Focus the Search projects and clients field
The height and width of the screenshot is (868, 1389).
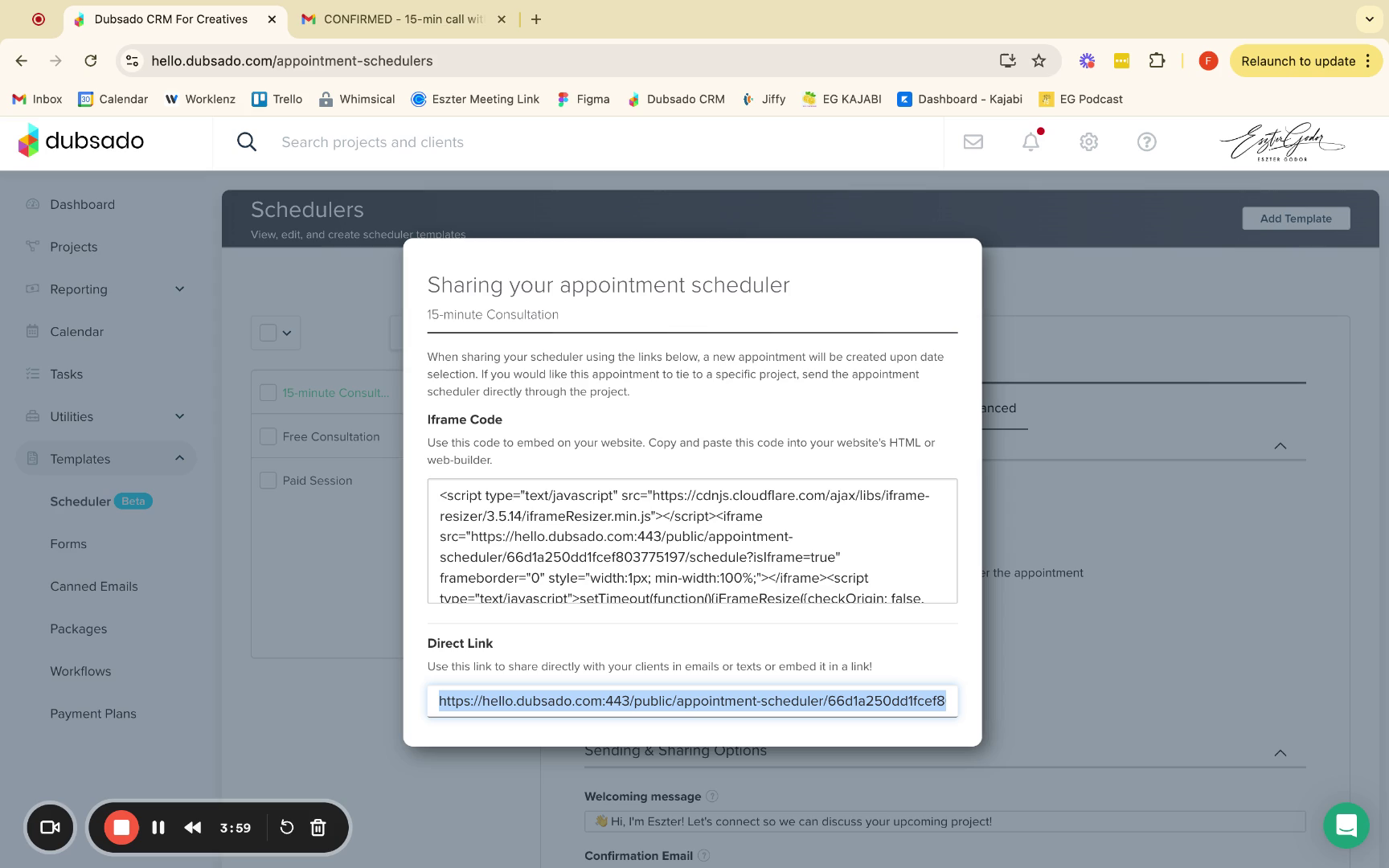pyautogui.click(x=372, y=142)
